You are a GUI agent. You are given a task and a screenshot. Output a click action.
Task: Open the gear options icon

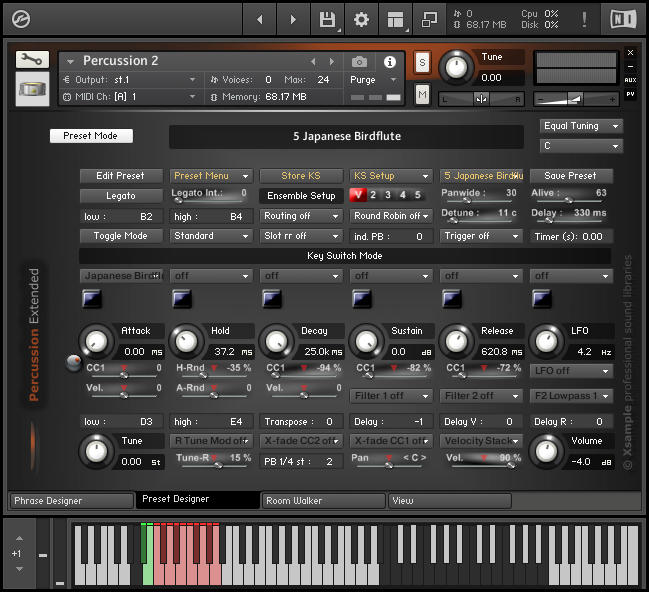pos(361,19)
